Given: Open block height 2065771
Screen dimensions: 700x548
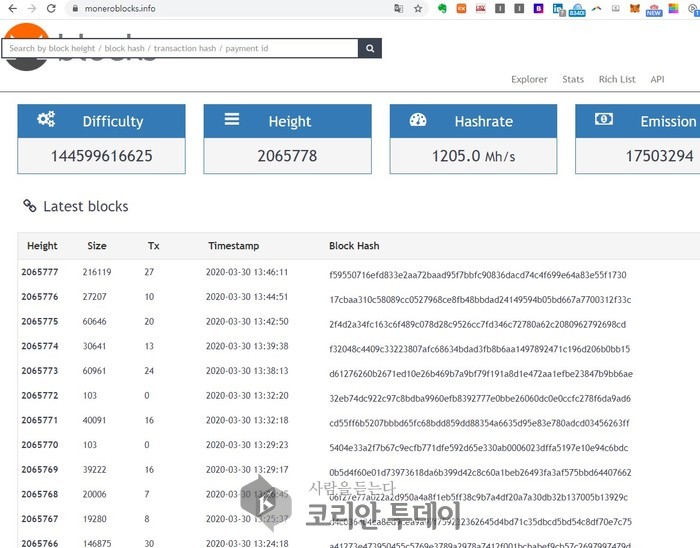Looking at the screenshot, I should tap(40, 420).
